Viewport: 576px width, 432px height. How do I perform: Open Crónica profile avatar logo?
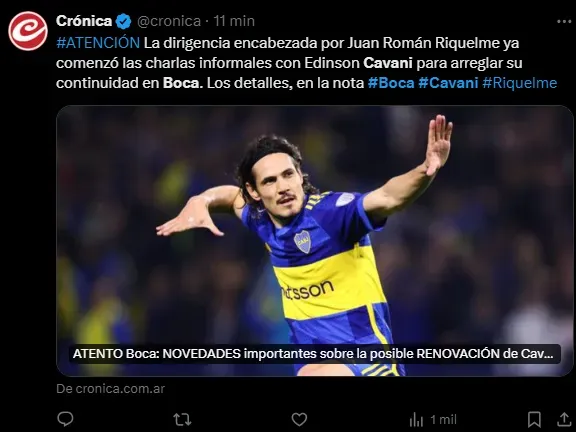pyautogui.click(x=28, y=31)
